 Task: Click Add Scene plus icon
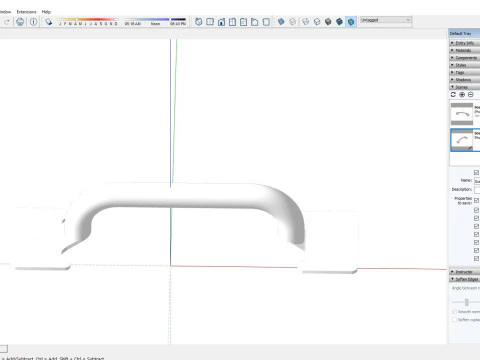pyautogui.click(x=462, y=95)
